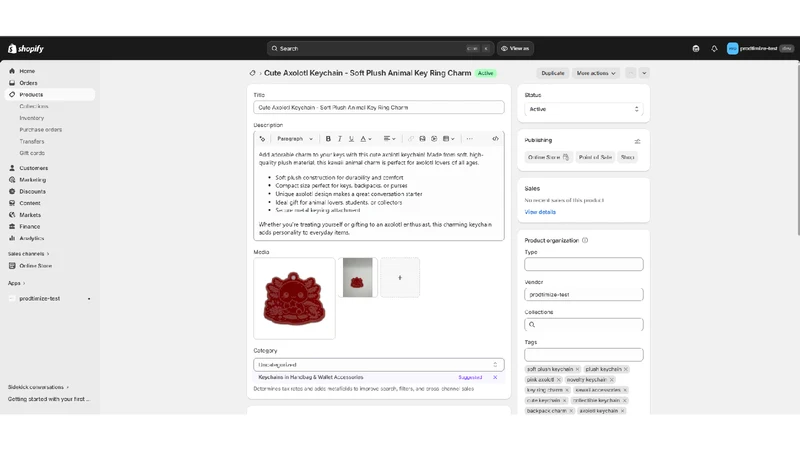The width and height of the screenshot is (800, 450).
Task: Click the AI generate text icon in editor
Action: click(x=262, y=139)
